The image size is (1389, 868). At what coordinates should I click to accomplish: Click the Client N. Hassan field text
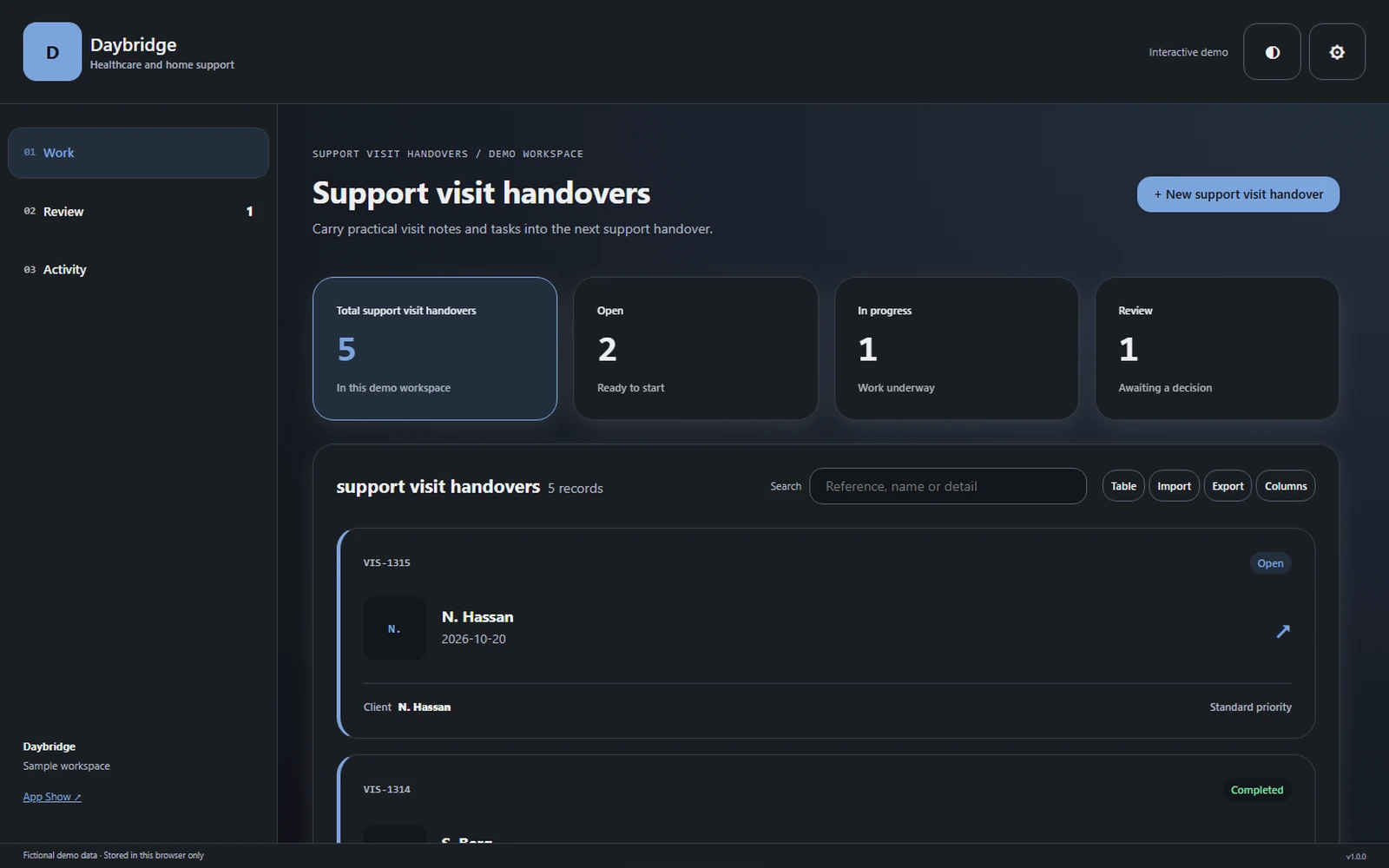pyautogui.click(x=407, y=707)
